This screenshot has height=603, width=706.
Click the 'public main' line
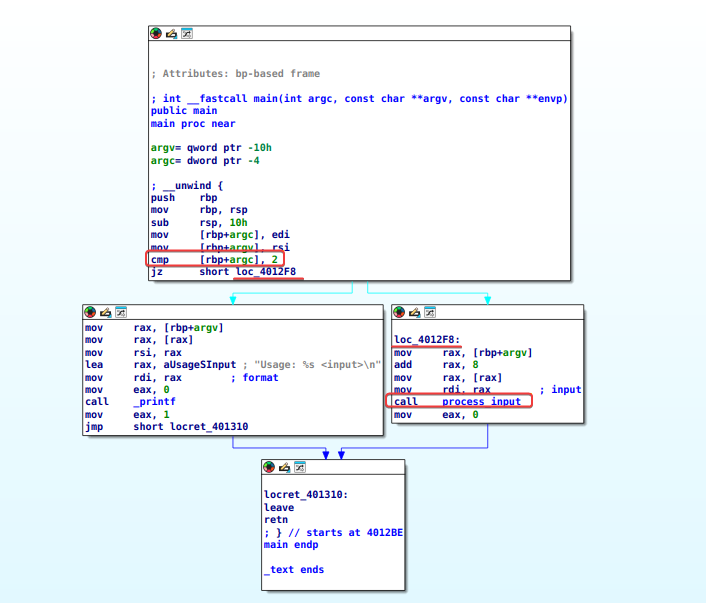coord(184,111)
